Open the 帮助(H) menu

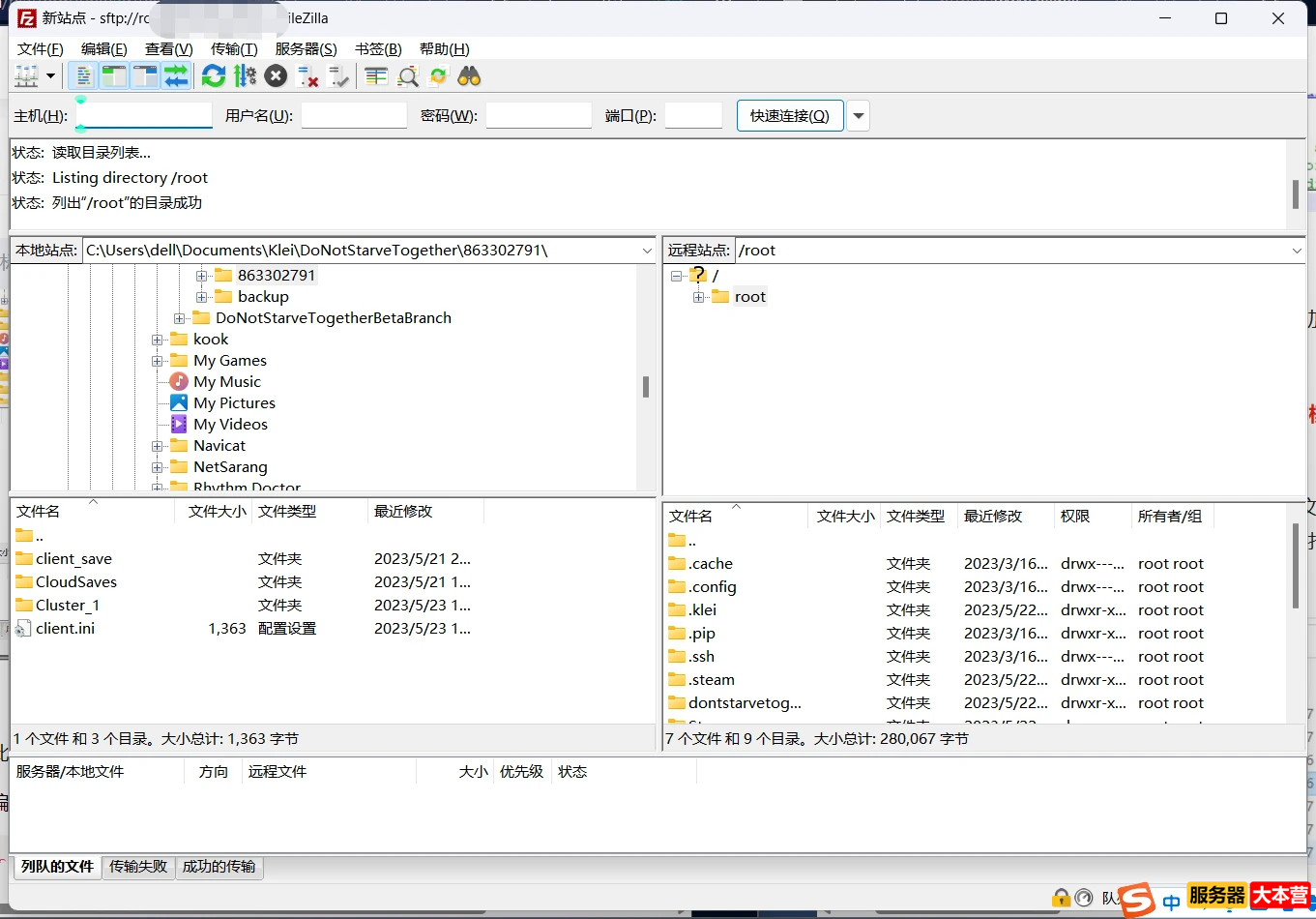point(444,48)
